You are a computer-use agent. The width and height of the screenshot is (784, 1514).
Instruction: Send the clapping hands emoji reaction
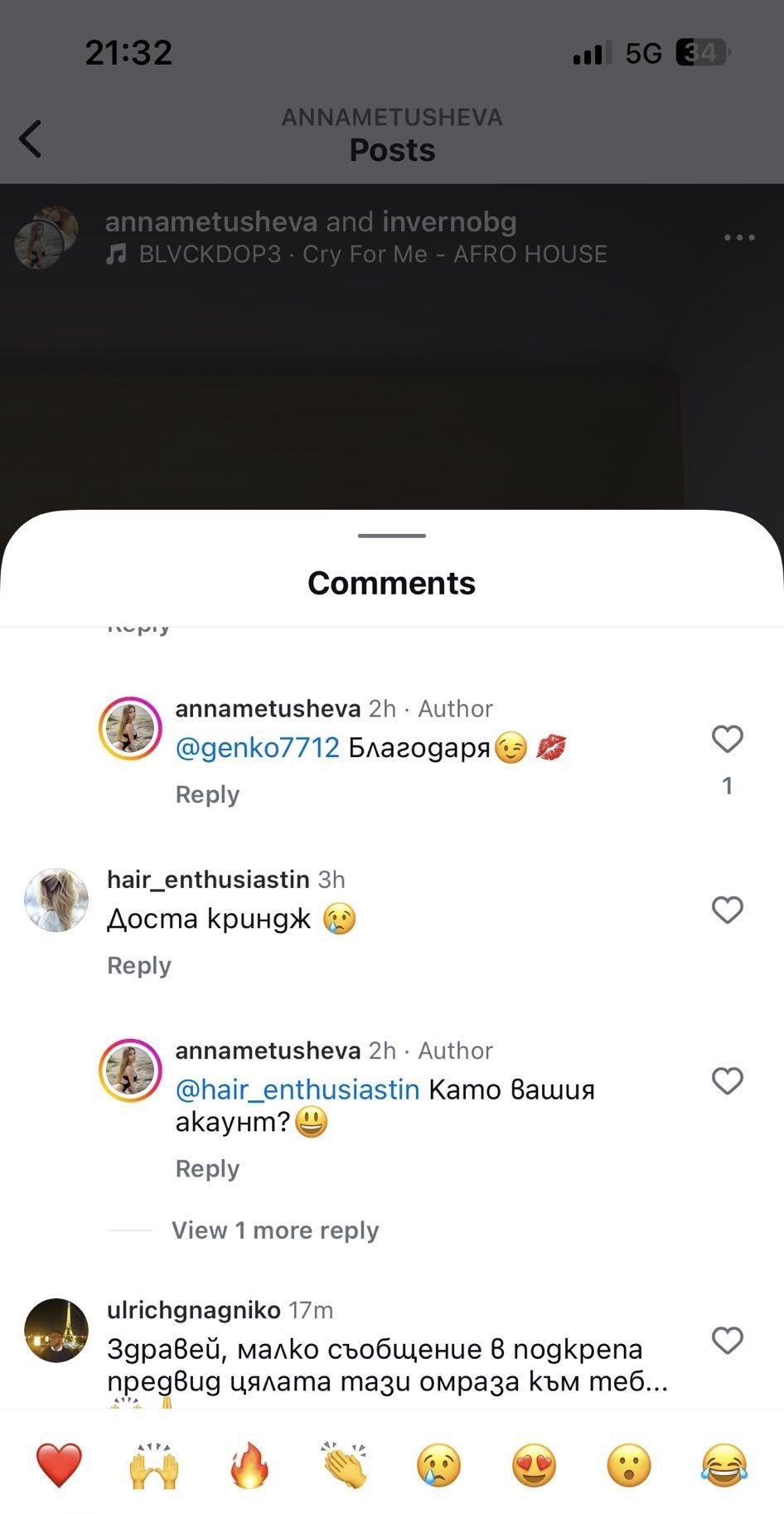pos(345,1465)
